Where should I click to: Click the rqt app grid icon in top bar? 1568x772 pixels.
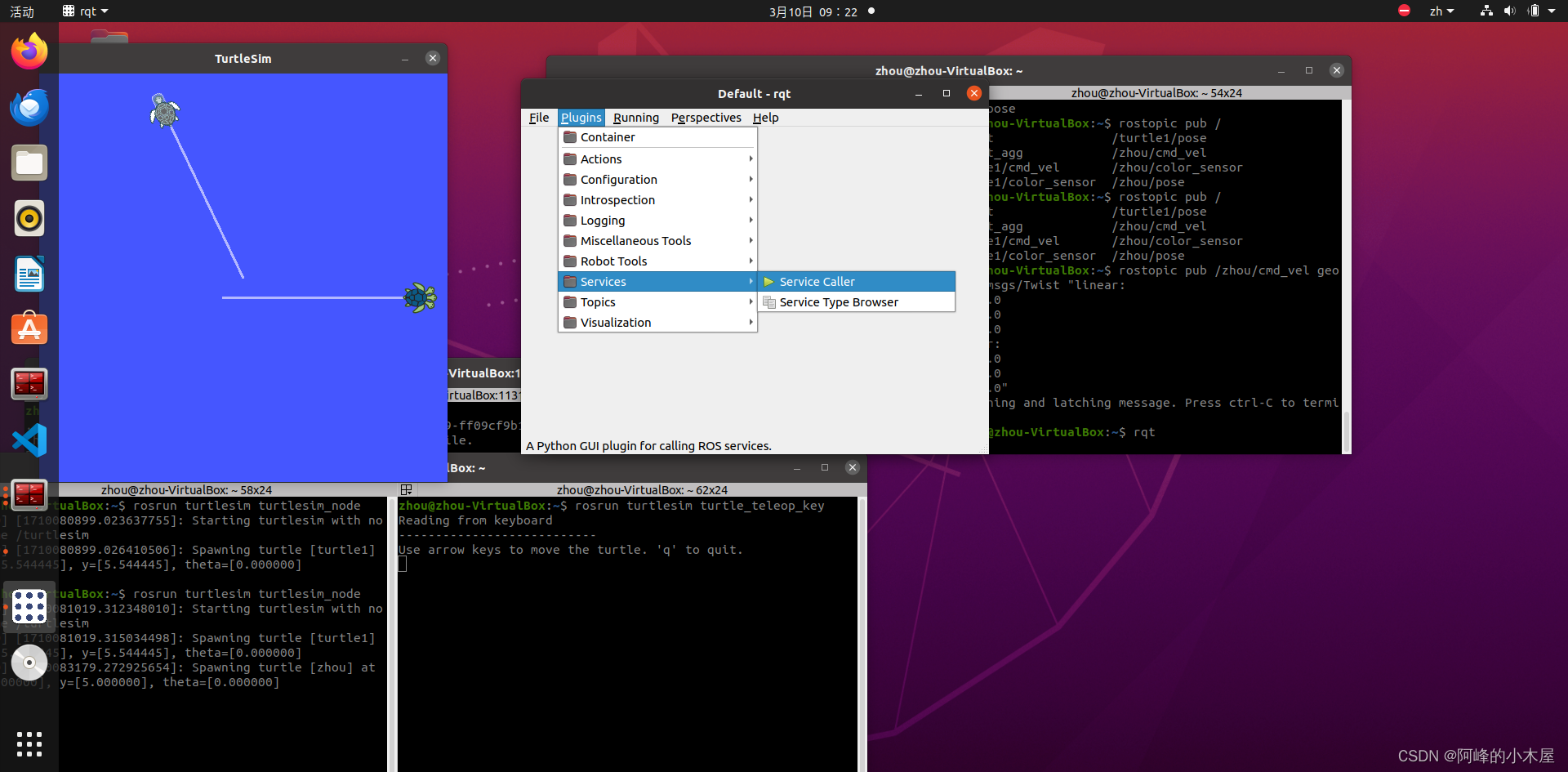click(69, 11)
